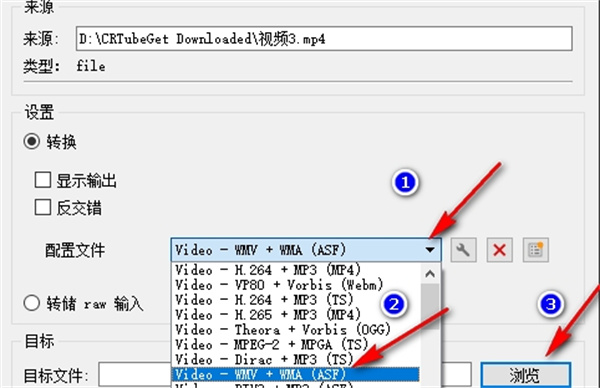Click the profile list scrollbar thumb
This screenshot has height=388, width=600.
(430, 306)
